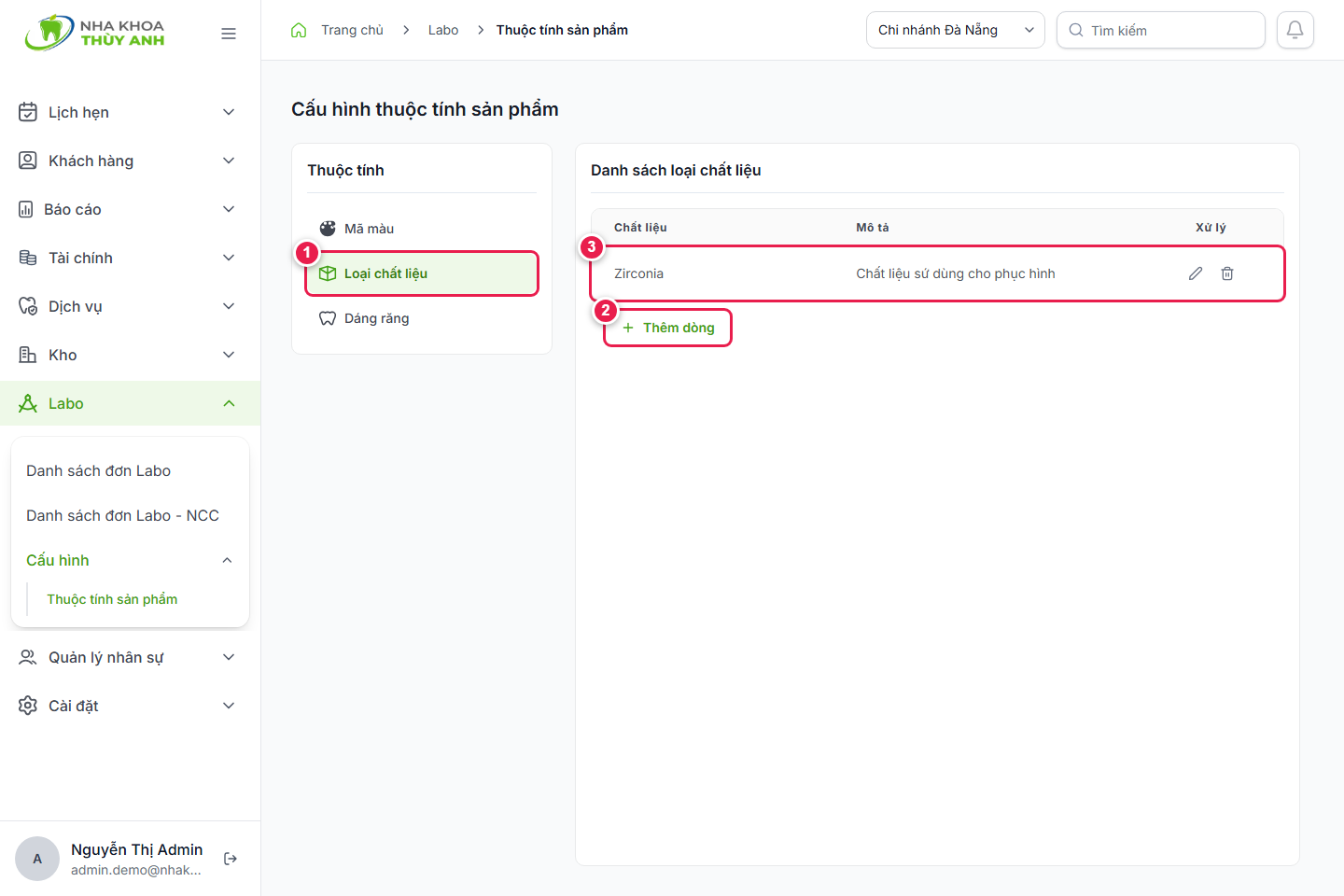Click the calendar icon for Lịch hẹn
1344x896 pixels.
click(x=28, y=112)
